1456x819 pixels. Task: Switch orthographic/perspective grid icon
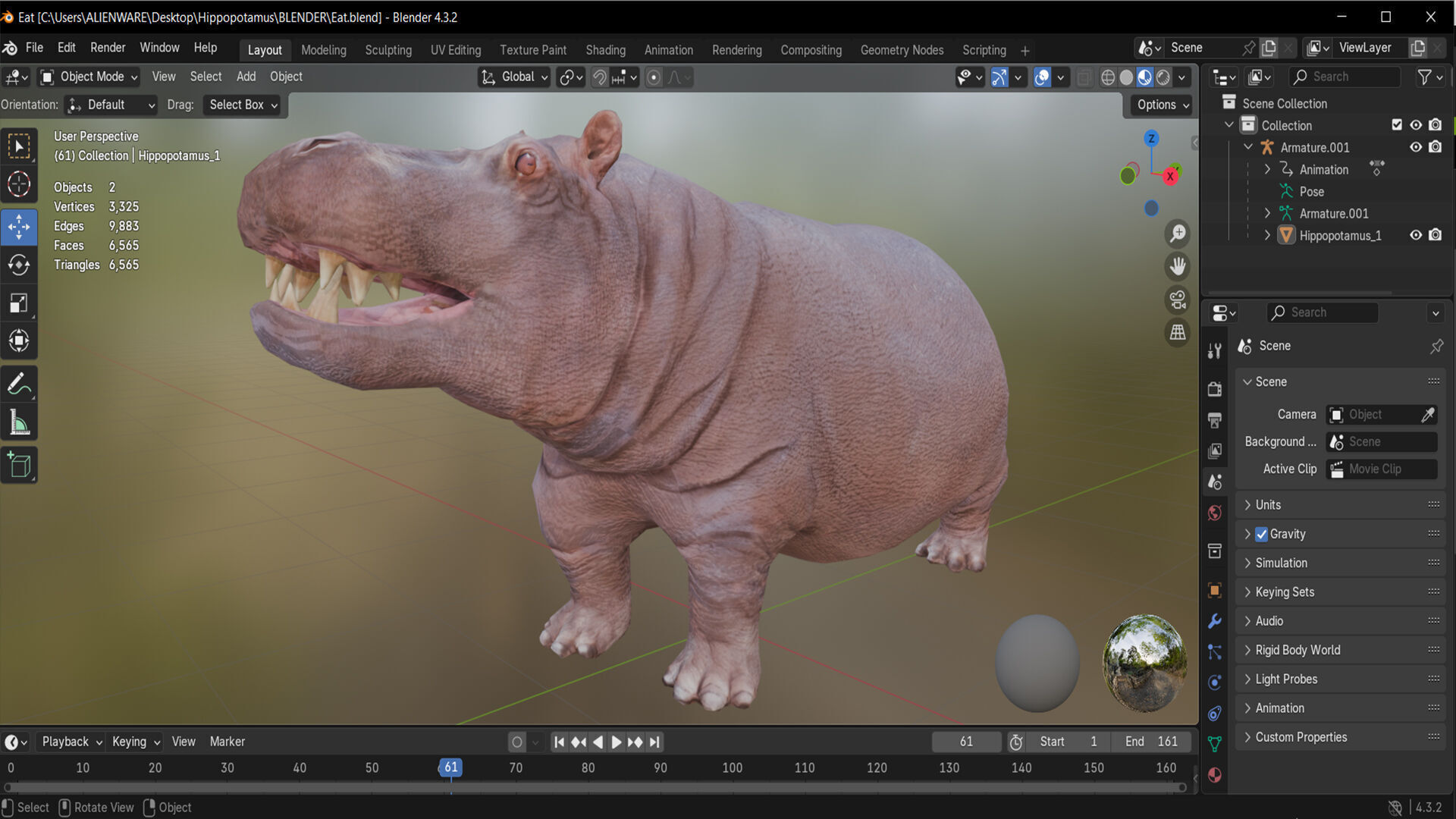point(1177,332)
